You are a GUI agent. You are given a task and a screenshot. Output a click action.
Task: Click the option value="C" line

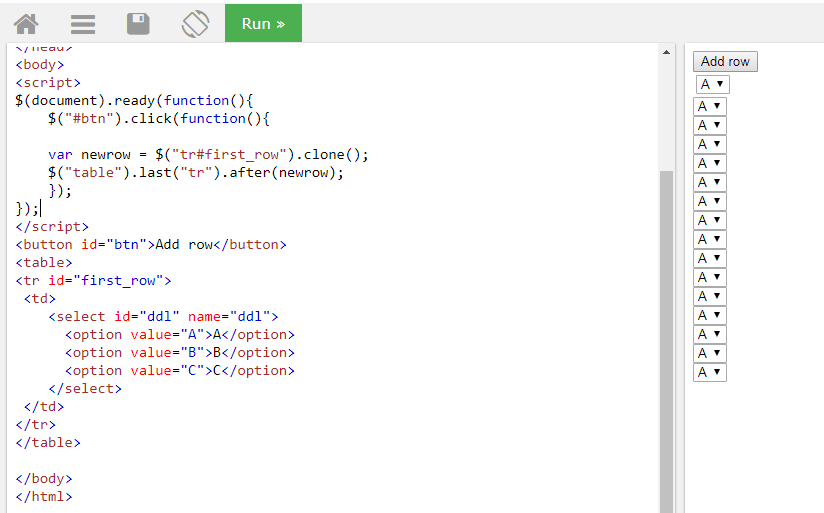(180, 371)
